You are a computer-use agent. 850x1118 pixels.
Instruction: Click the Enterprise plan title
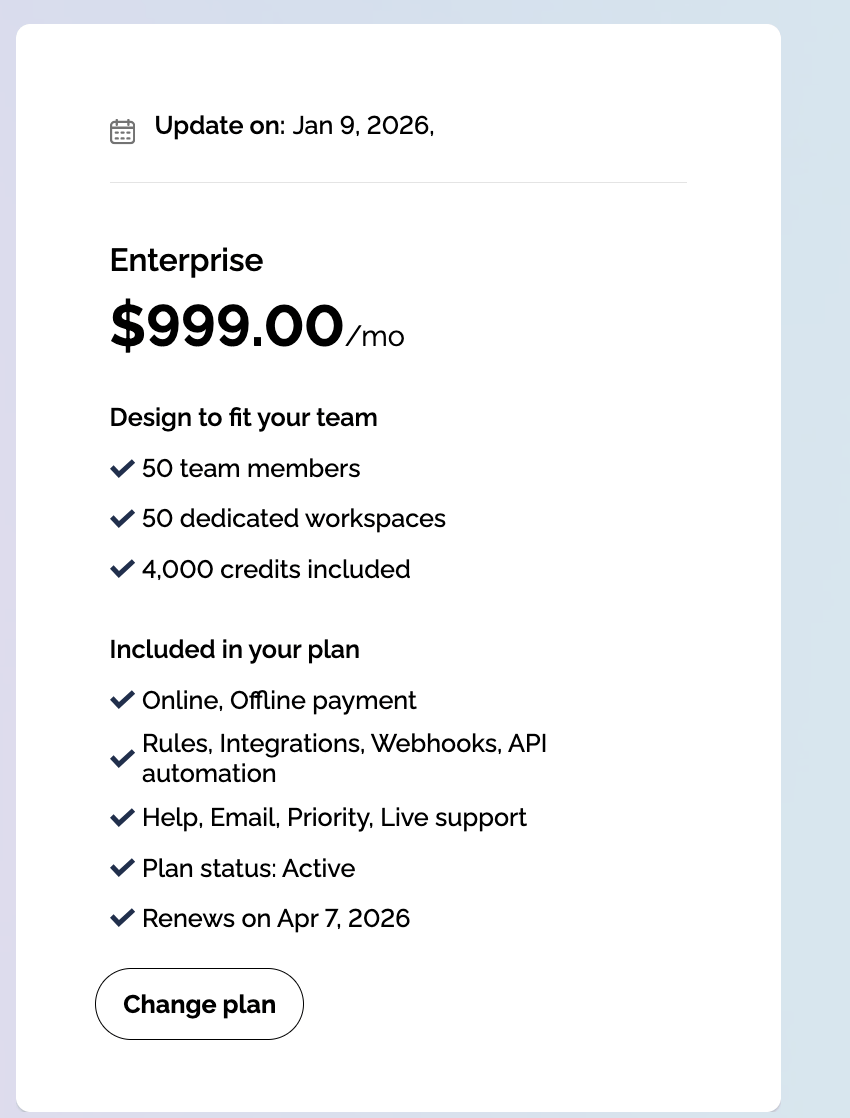[186, 260]
